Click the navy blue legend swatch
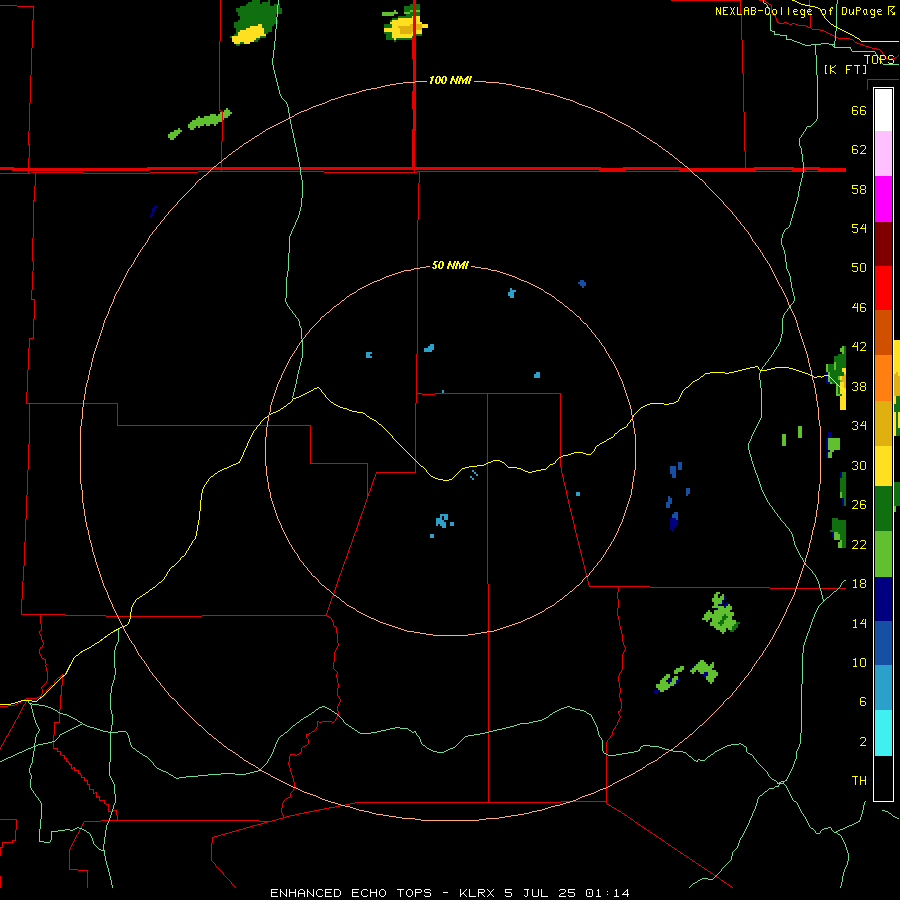Viewport: 900px width, 900px height. pos(883,599)
